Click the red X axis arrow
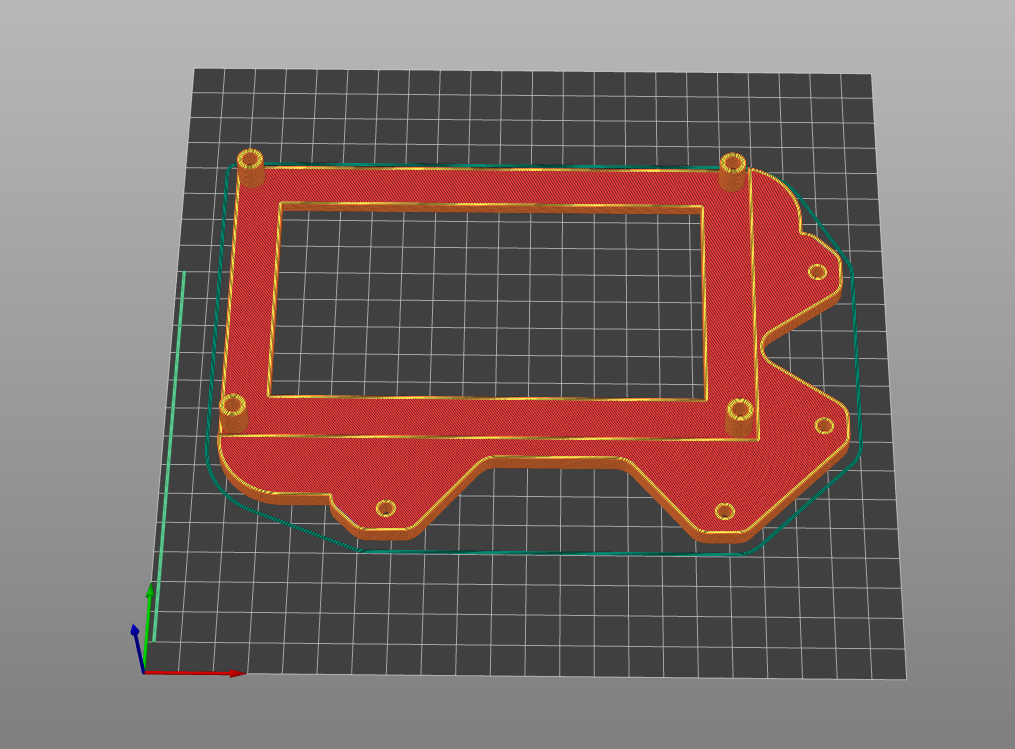Image resolution: width=1015 pixels, height=749 pixels. (x=194, y=673)
